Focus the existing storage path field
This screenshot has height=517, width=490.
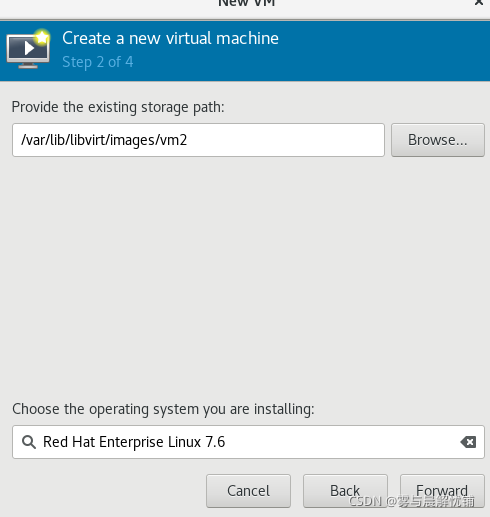(x=198, y=140)
